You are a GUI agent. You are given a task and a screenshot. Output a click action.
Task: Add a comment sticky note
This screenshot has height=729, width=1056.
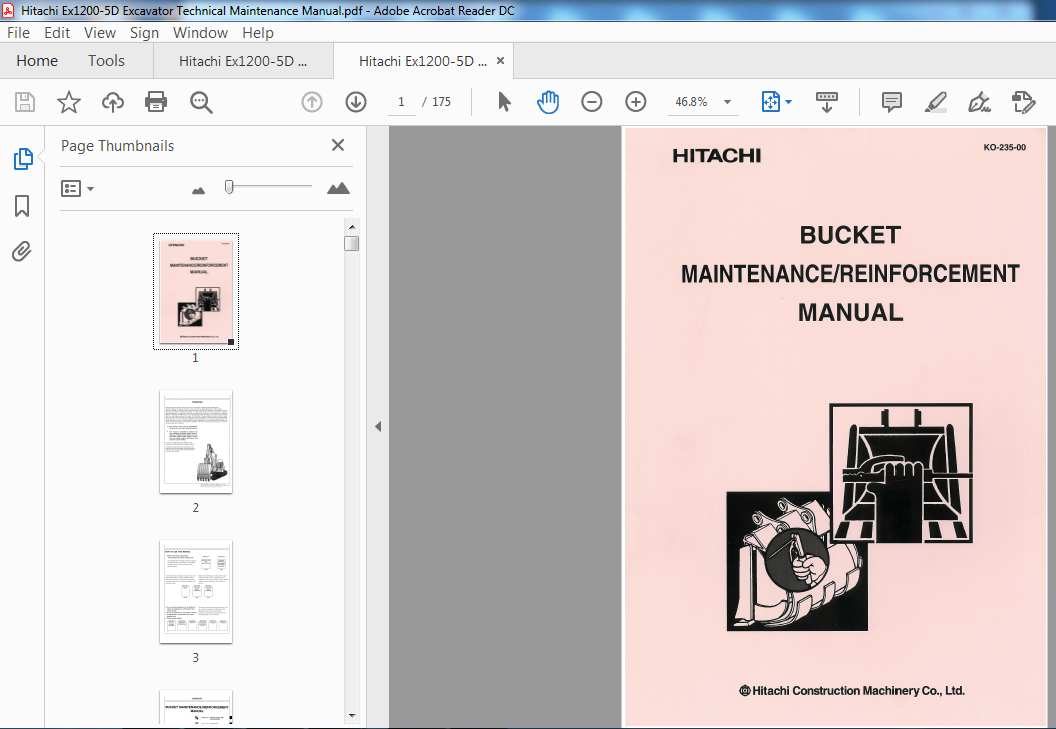[x=892, y=102]
